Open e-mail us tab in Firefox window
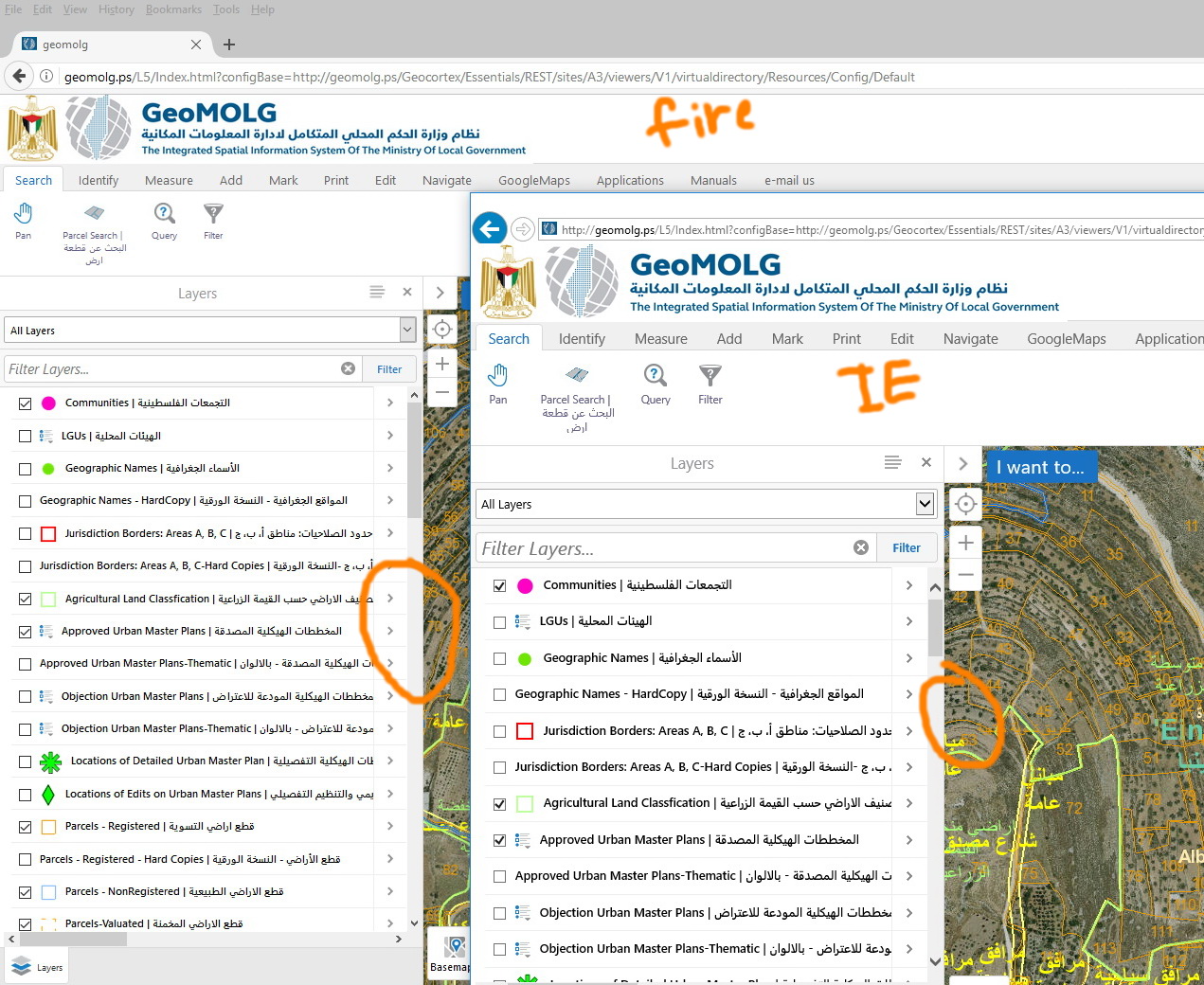Viewport: 1204px width, 985px height. point(789,180)
